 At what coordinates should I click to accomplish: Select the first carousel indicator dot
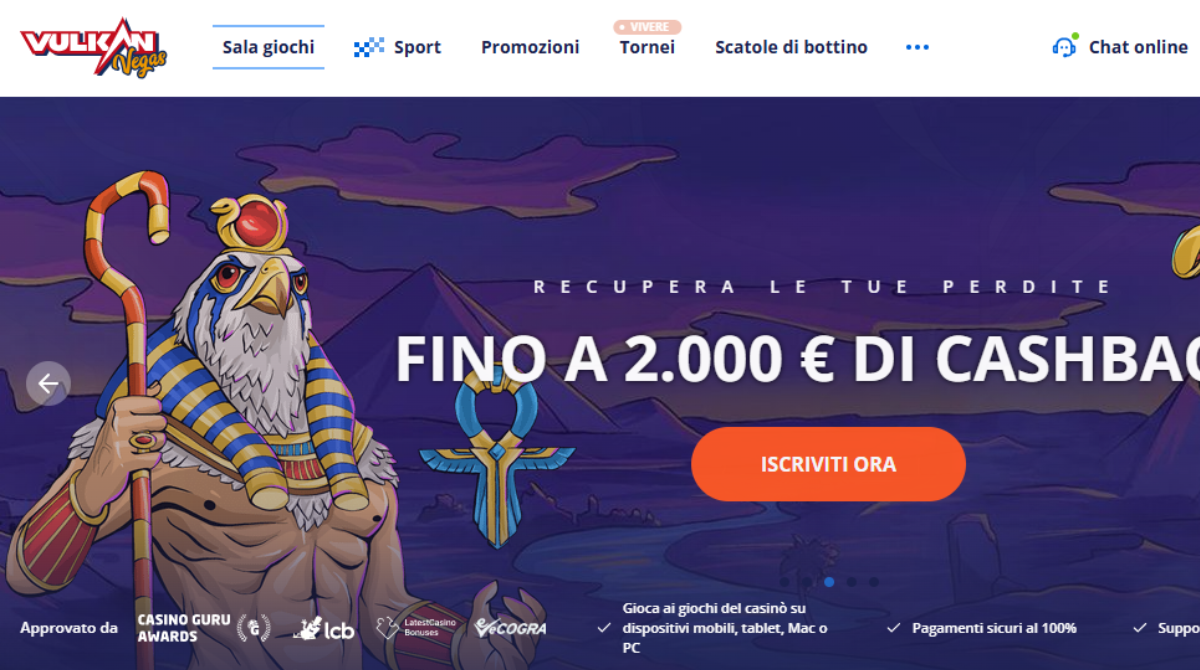(x=784, y=582)
